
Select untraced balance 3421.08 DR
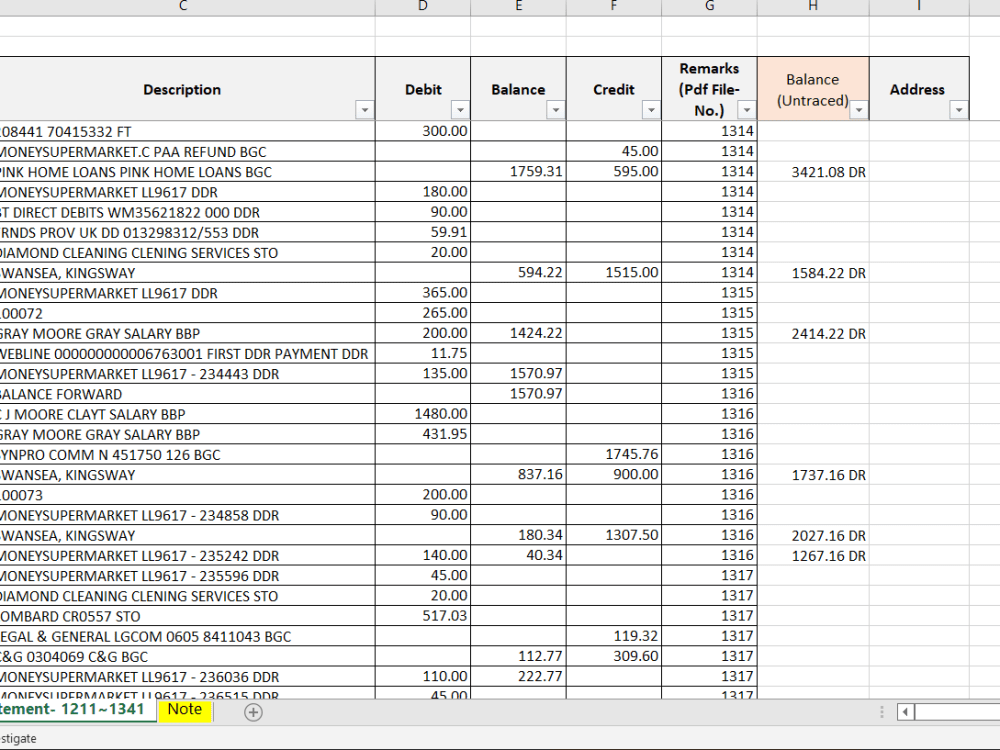813,172
